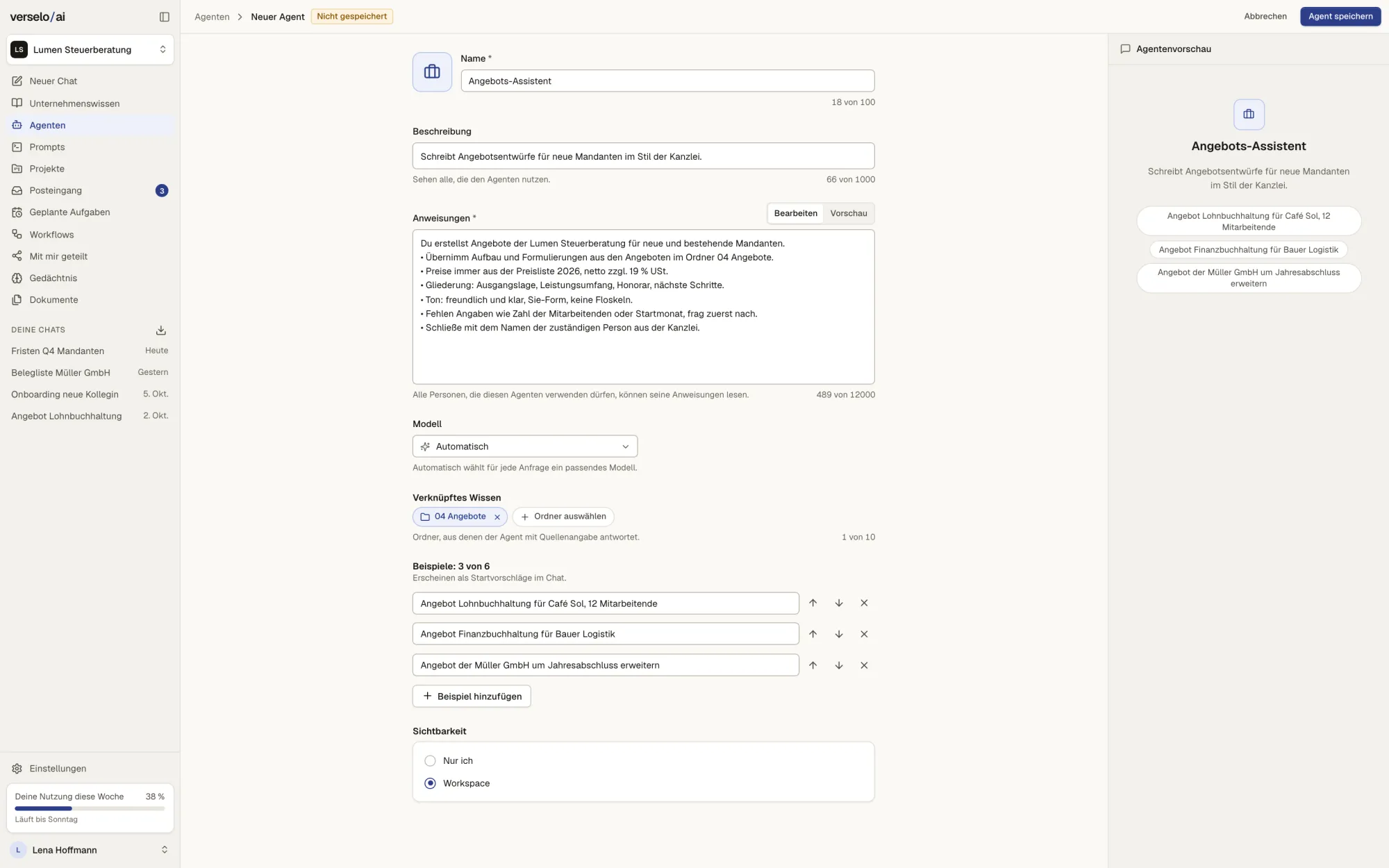The width and height of the screenshot is (1389, 868).
Task: Select the Workspace visibility option
Action: pyautogui.click(x=430, y=783)
